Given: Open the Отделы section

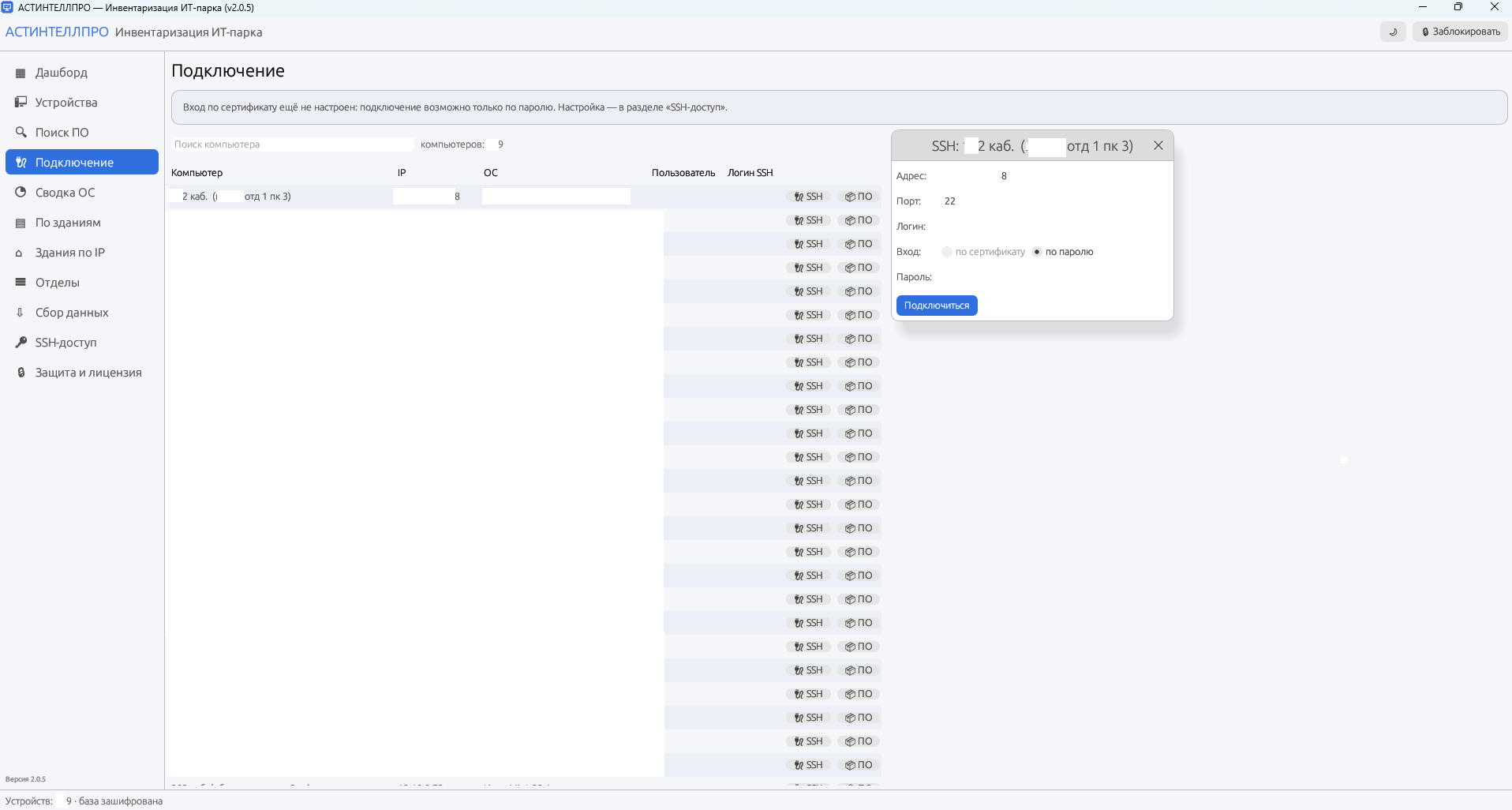Looking at the screenshot, I should click(82, 283).
